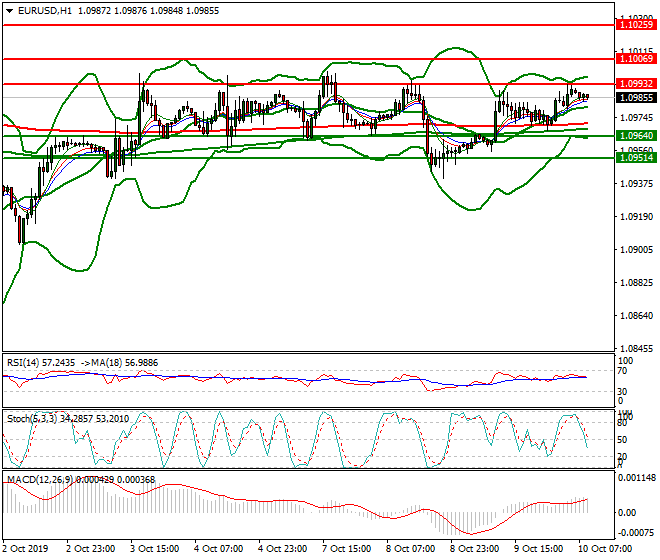660x560 pixels.
Task: Click the RSI scale value 70
Action: 622,371
